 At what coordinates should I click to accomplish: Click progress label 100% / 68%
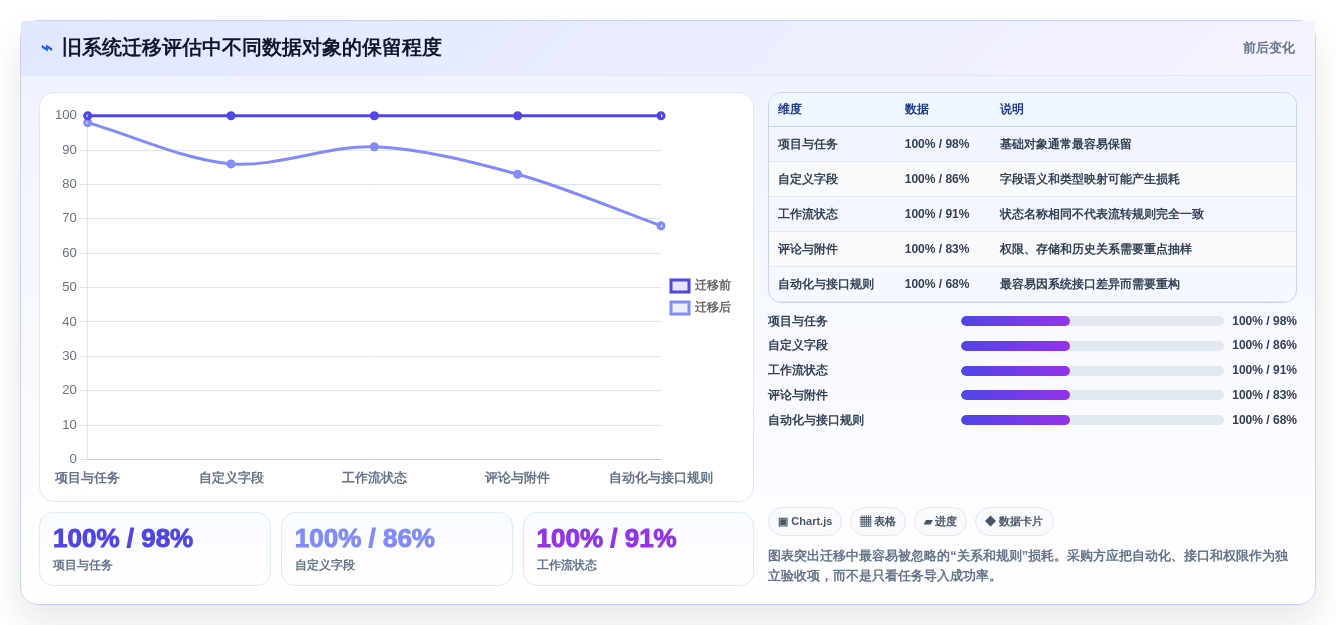click(1264, 420)
